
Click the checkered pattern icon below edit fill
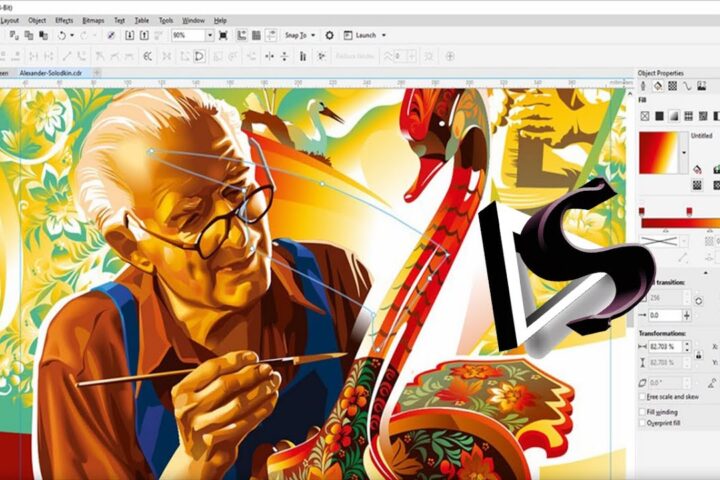[697, 185]
